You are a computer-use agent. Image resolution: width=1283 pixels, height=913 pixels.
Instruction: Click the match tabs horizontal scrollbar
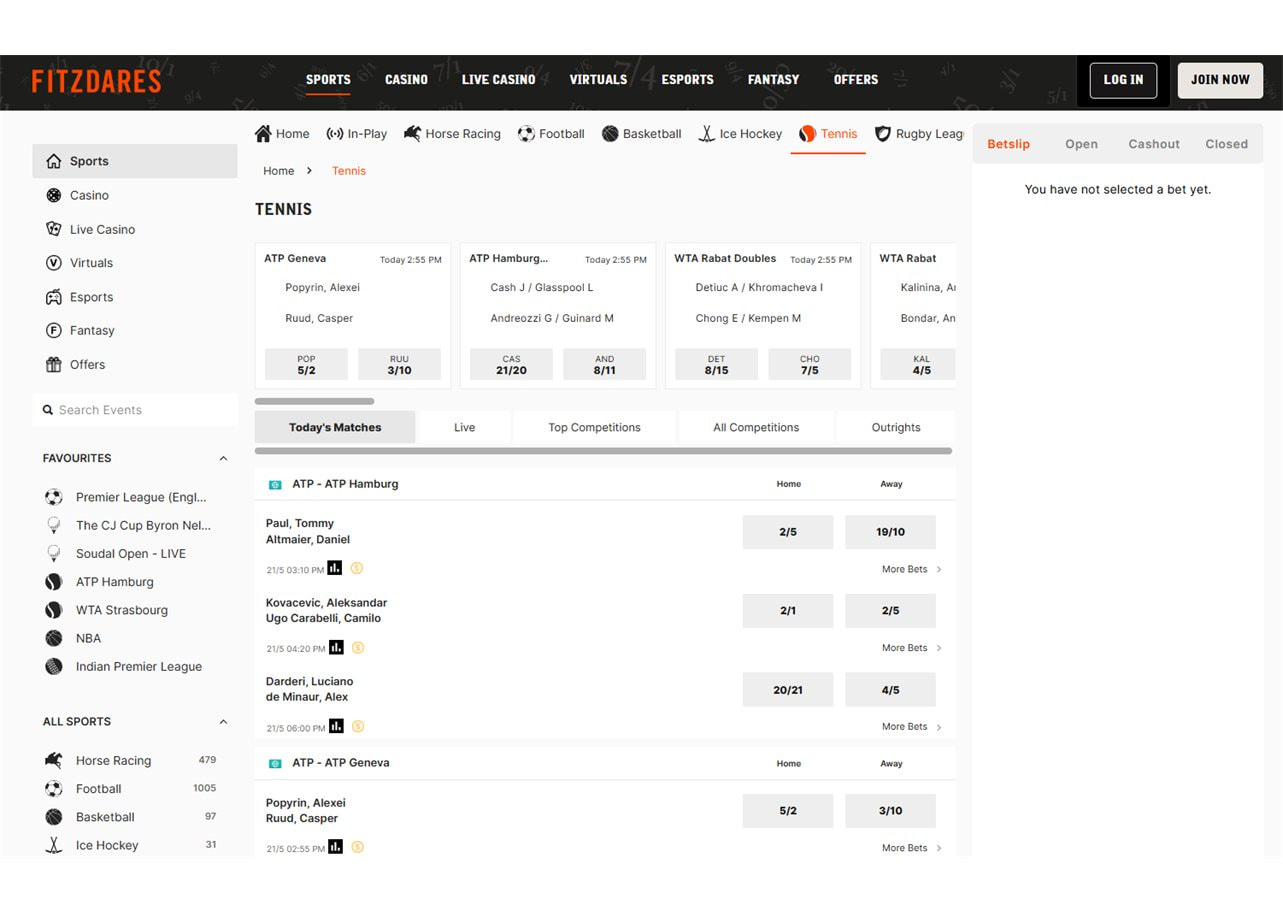tap(603, 451)
